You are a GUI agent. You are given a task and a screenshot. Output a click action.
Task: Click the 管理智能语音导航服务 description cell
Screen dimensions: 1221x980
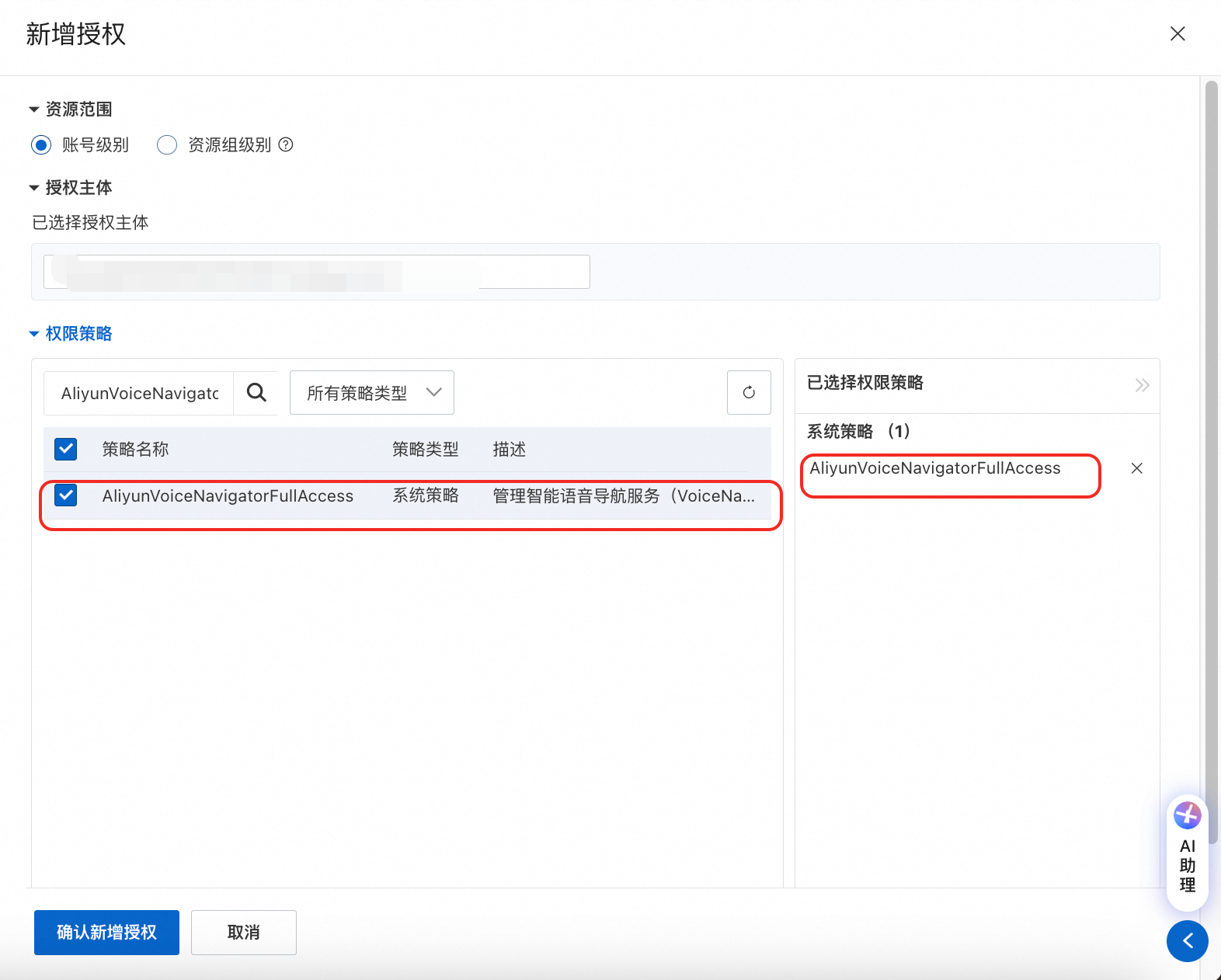point(624,496)
